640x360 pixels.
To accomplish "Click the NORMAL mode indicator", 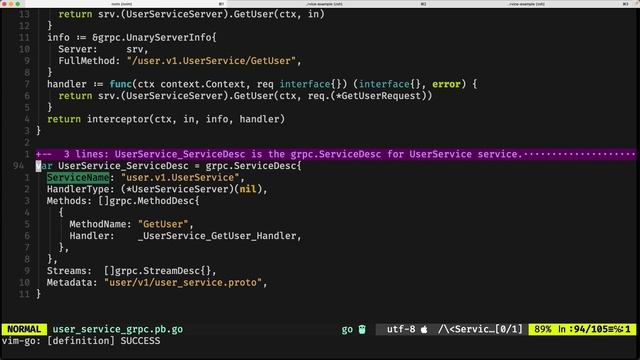I will [24, 329].
